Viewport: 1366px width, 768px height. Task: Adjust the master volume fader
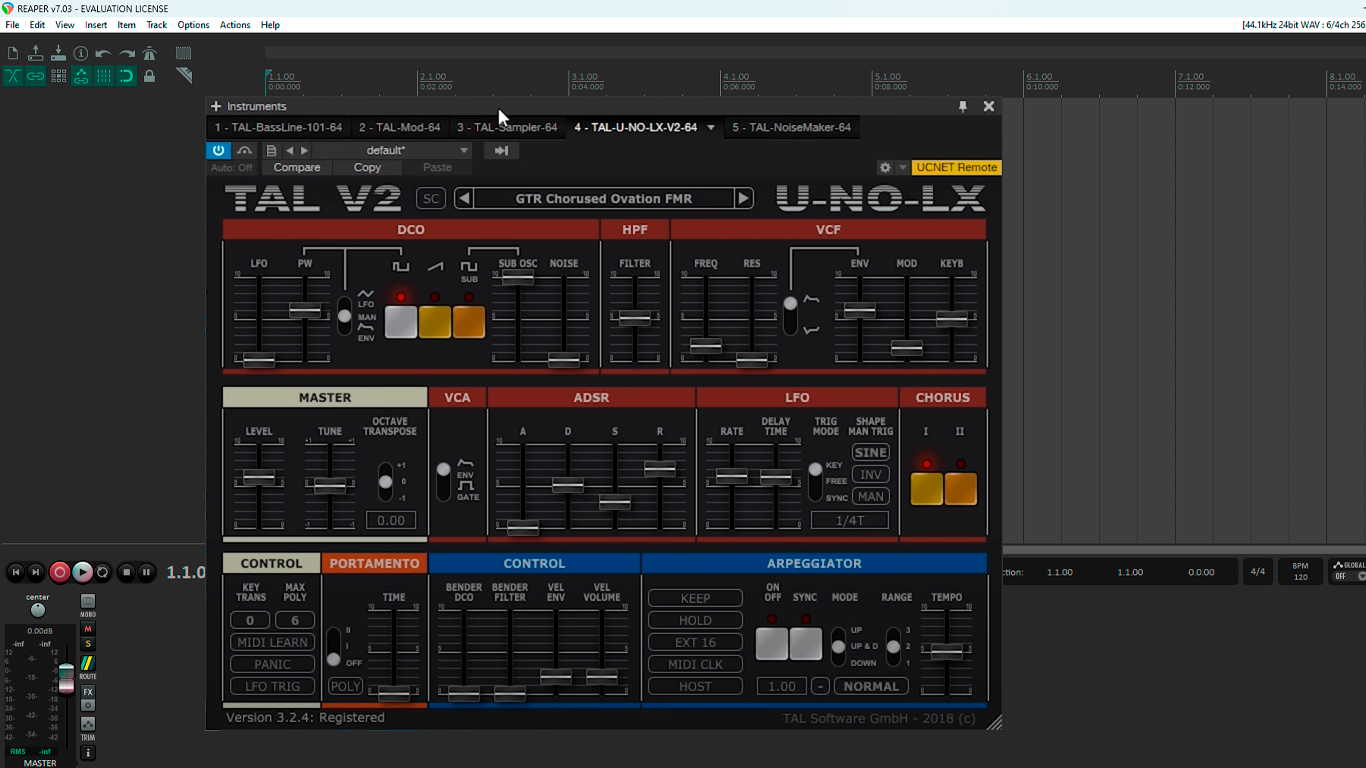66,678
